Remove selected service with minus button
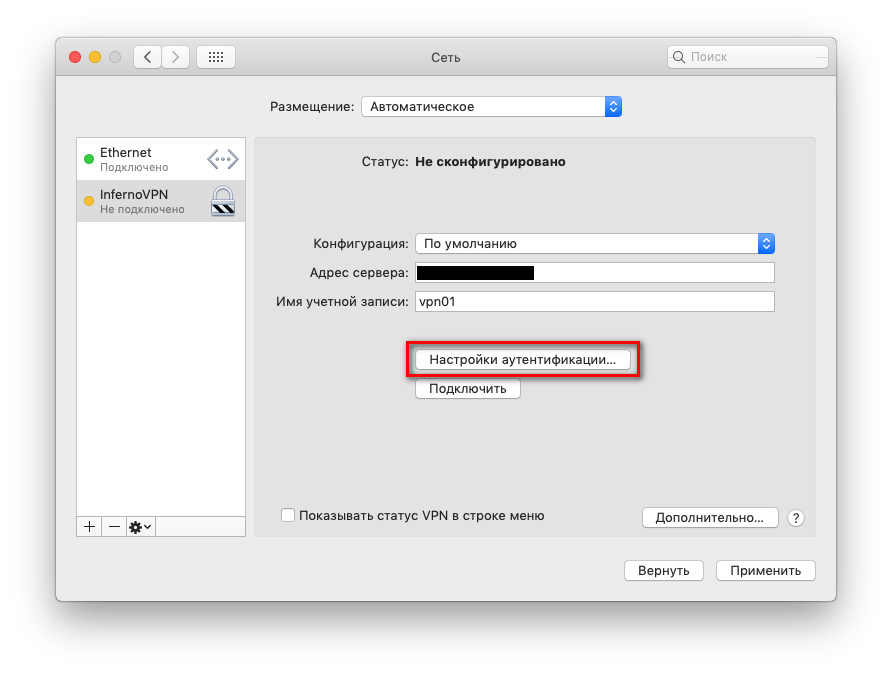 (x=114, y=527)
